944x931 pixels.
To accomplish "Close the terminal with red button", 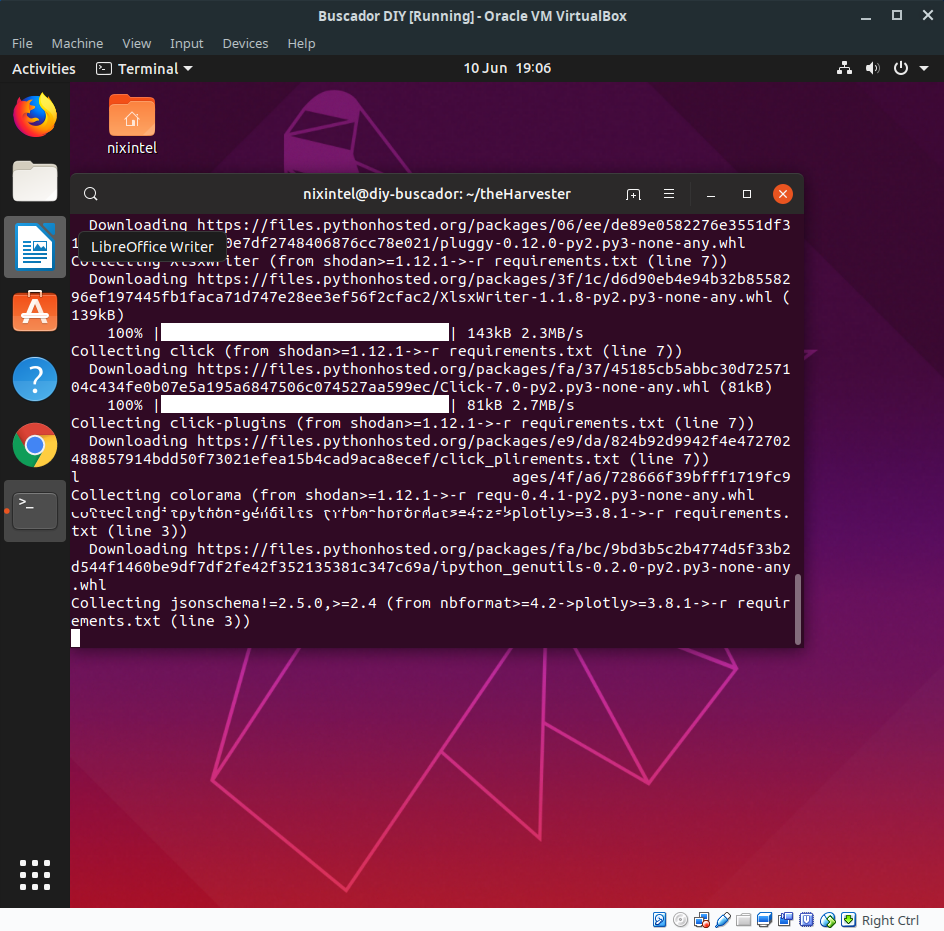I will 783,194.
